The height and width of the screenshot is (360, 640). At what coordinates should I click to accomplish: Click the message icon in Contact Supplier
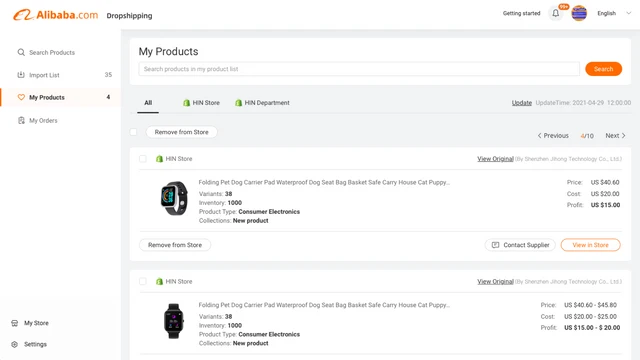coord(496,245)
